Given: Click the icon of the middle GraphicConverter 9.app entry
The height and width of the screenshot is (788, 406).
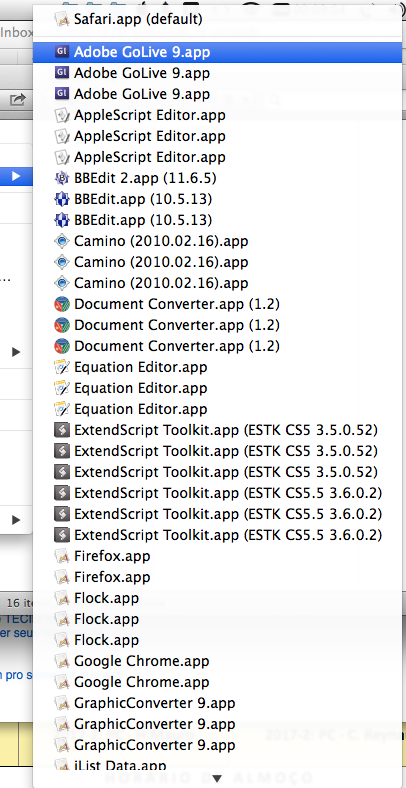Looking at the screenshot, I should (61, 725).
